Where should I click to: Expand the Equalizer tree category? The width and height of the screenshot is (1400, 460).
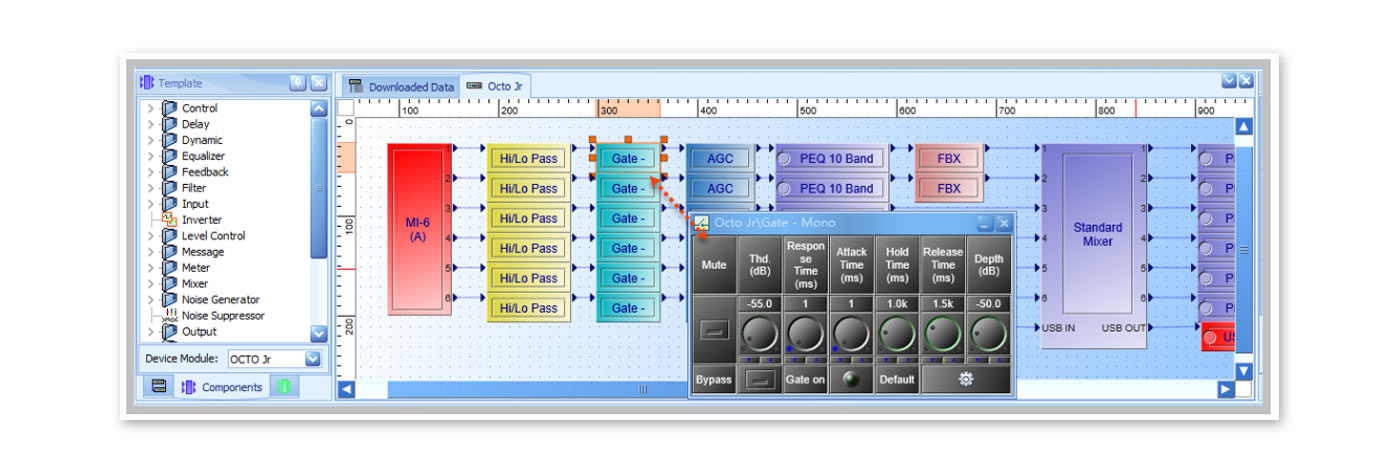(151, 156)
